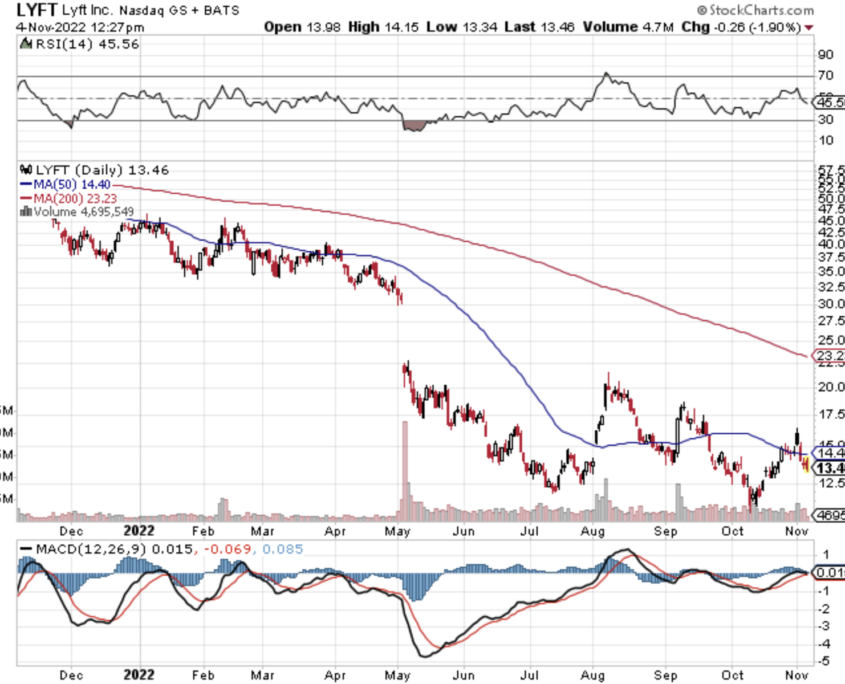Click the tall May volume spike bar
Image resolution: width=845 pixels, height=684 pixels.
pos(405,470)
